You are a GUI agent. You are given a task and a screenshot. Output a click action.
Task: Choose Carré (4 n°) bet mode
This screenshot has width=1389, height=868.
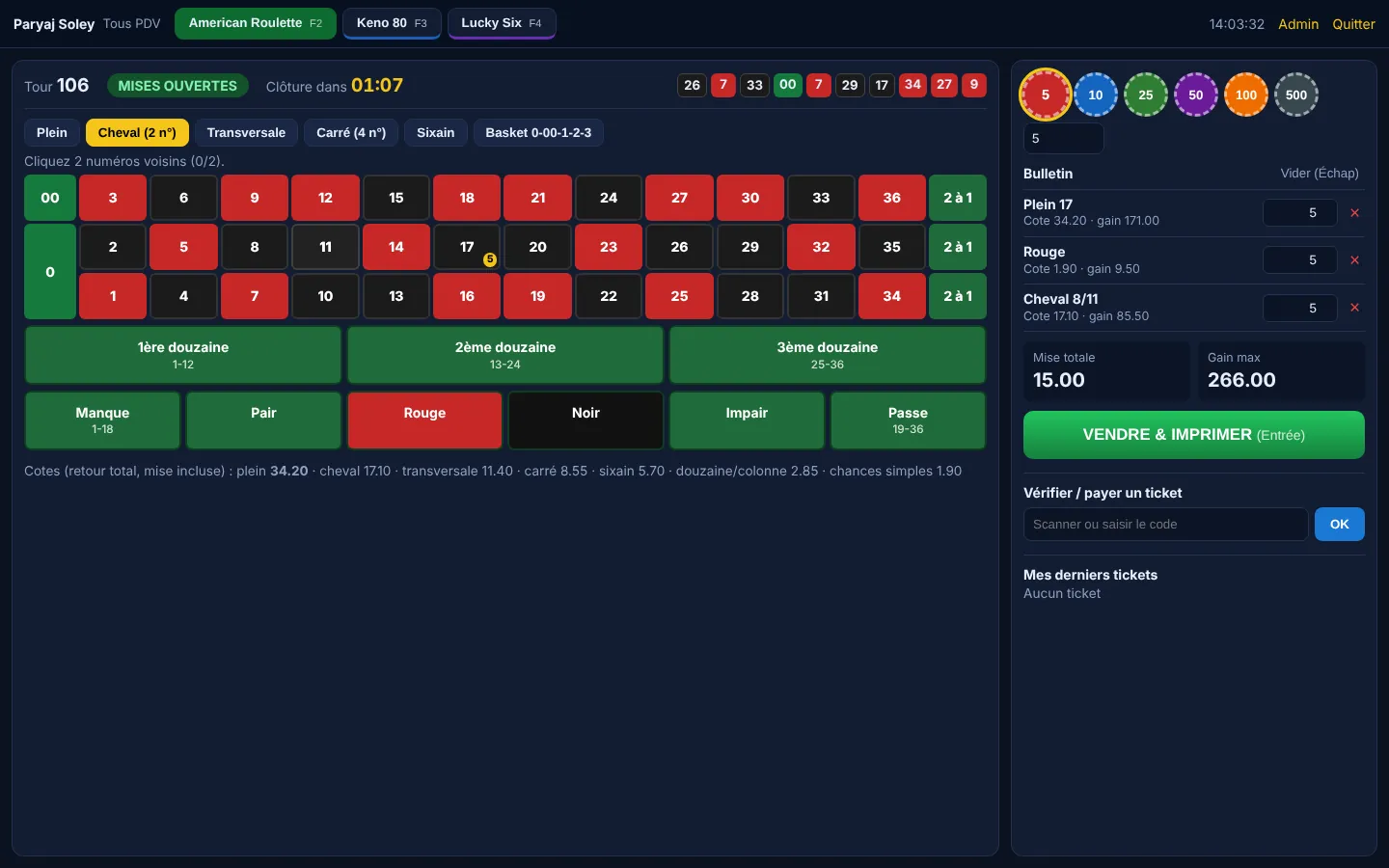351,133
